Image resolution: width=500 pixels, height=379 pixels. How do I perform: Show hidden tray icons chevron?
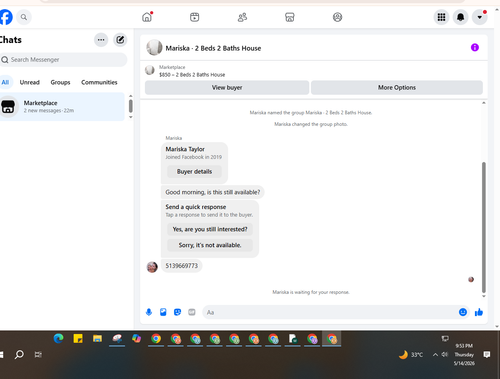(x=435, y=354)
